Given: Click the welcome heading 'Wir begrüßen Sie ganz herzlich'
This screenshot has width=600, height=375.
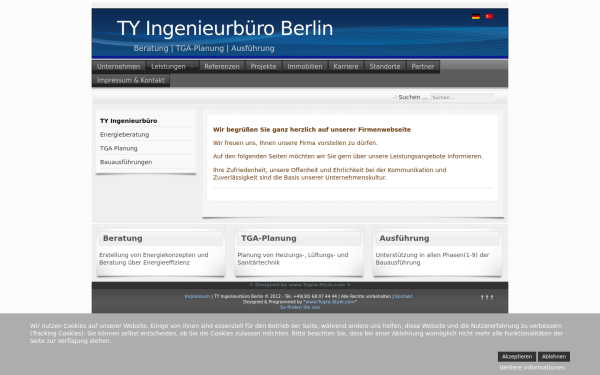Looking at the screenshot, I should pos(312,130).
